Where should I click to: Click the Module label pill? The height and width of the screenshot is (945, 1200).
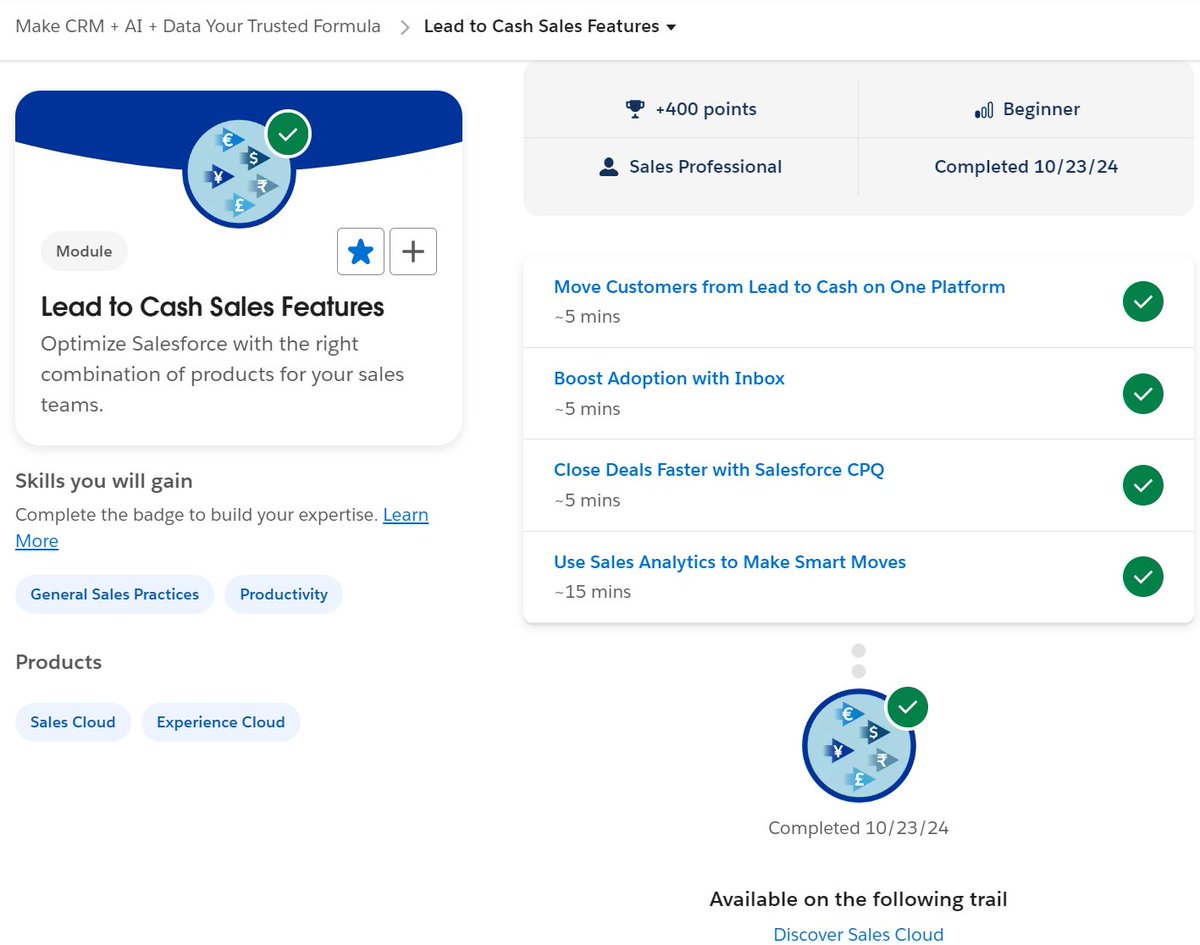point(84,251)
